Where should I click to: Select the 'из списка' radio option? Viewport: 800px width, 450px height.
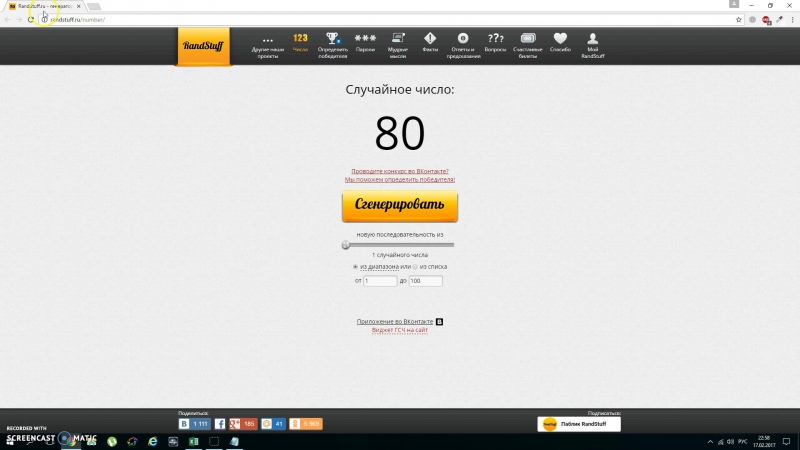click(x=416, y=267)
